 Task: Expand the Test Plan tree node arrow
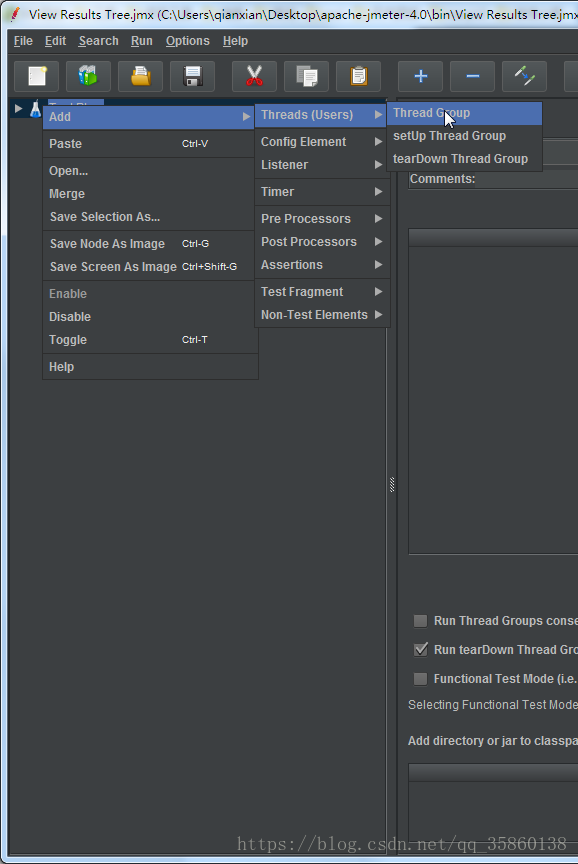(x=18, y=109)
